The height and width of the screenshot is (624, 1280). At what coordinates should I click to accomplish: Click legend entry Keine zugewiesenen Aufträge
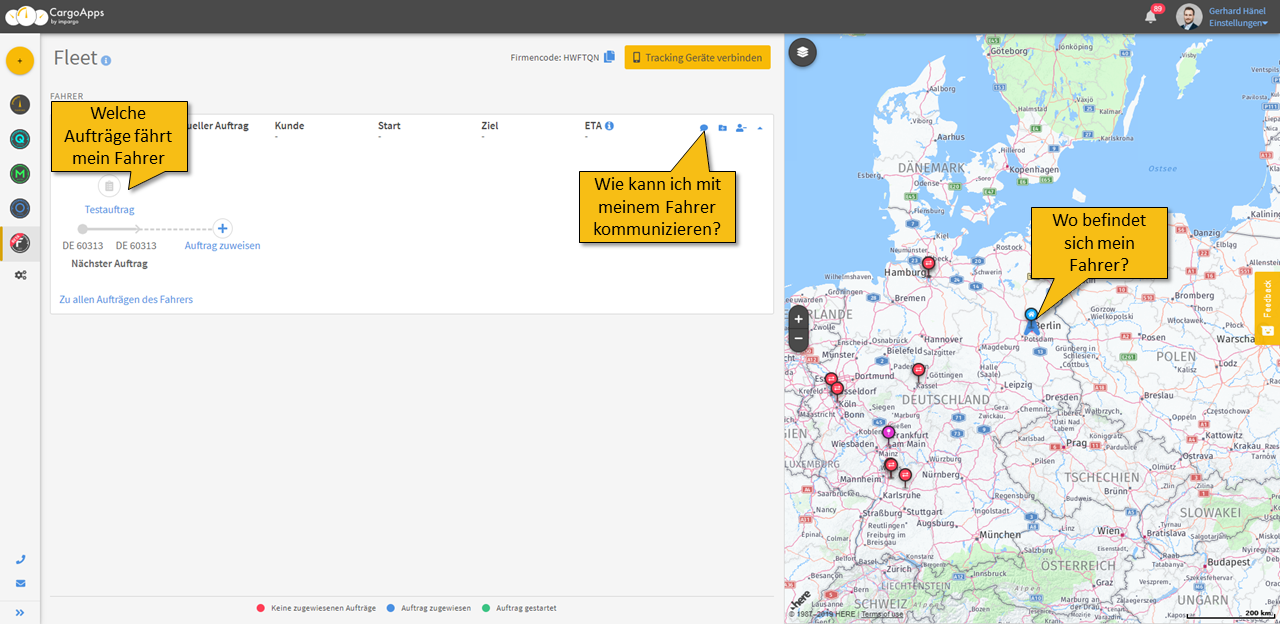coord(316,608)
